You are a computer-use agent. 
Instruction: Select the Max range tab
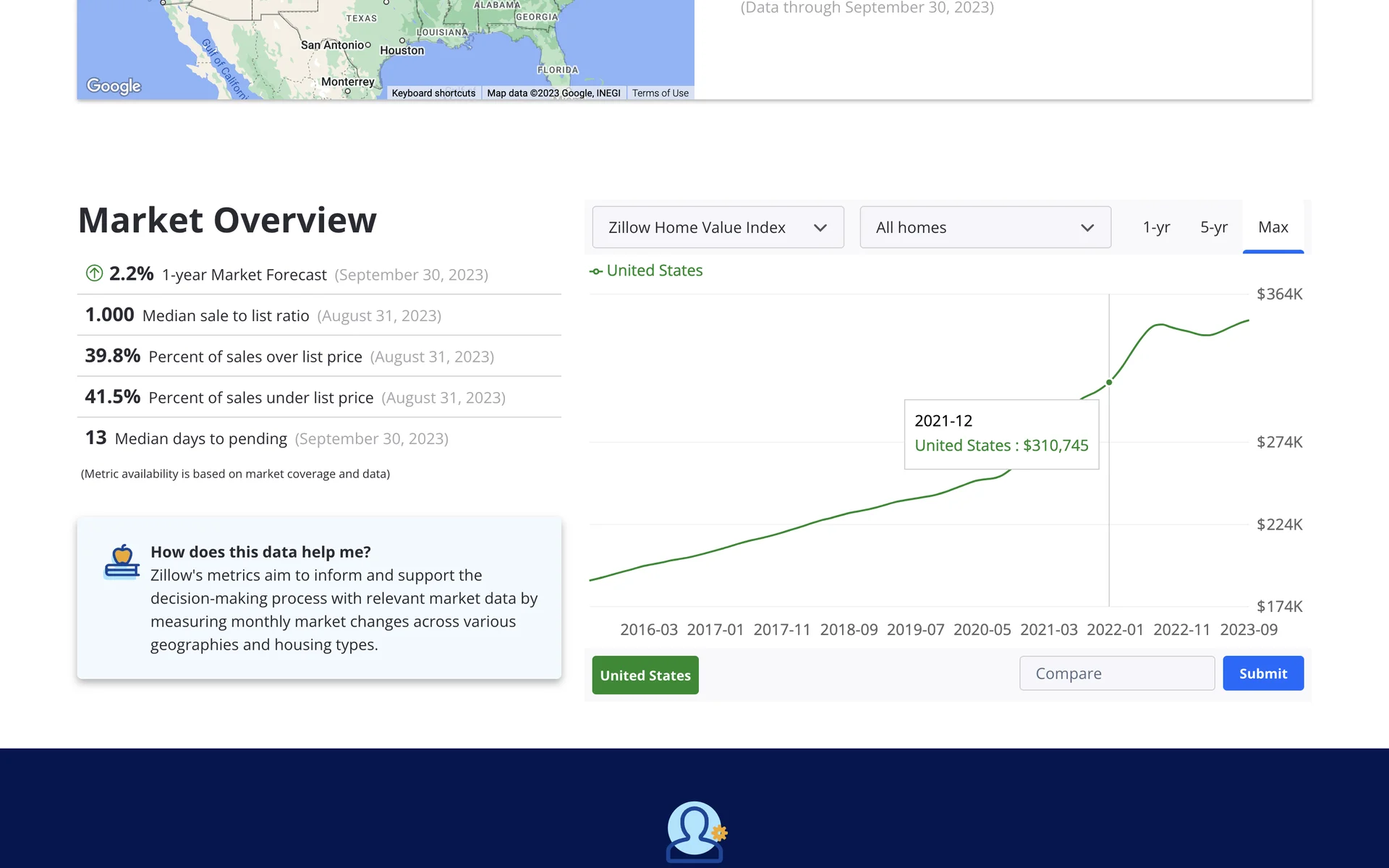tap(1273, 227)
